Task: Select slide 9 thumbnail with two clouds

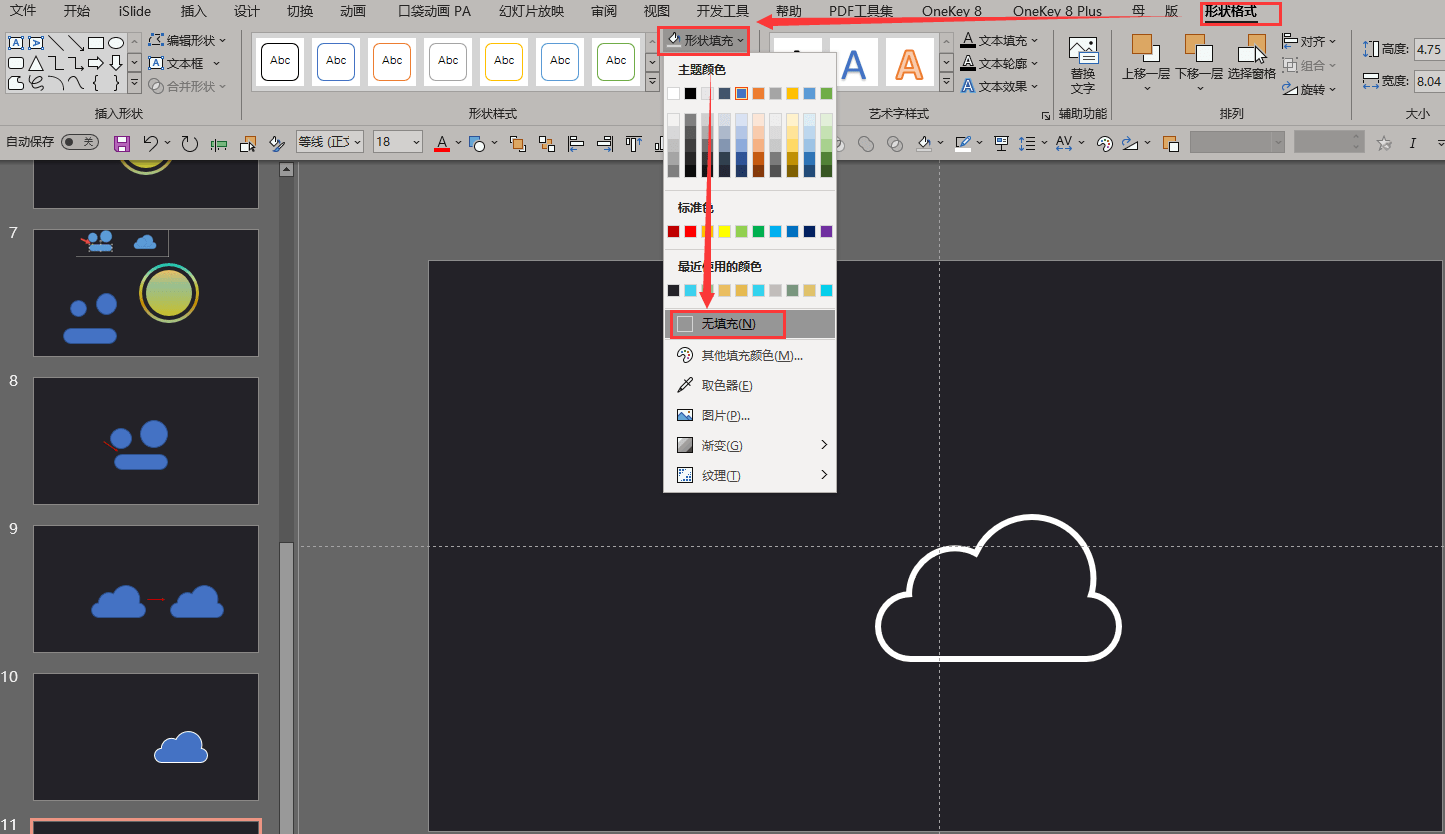Action: 146,589
